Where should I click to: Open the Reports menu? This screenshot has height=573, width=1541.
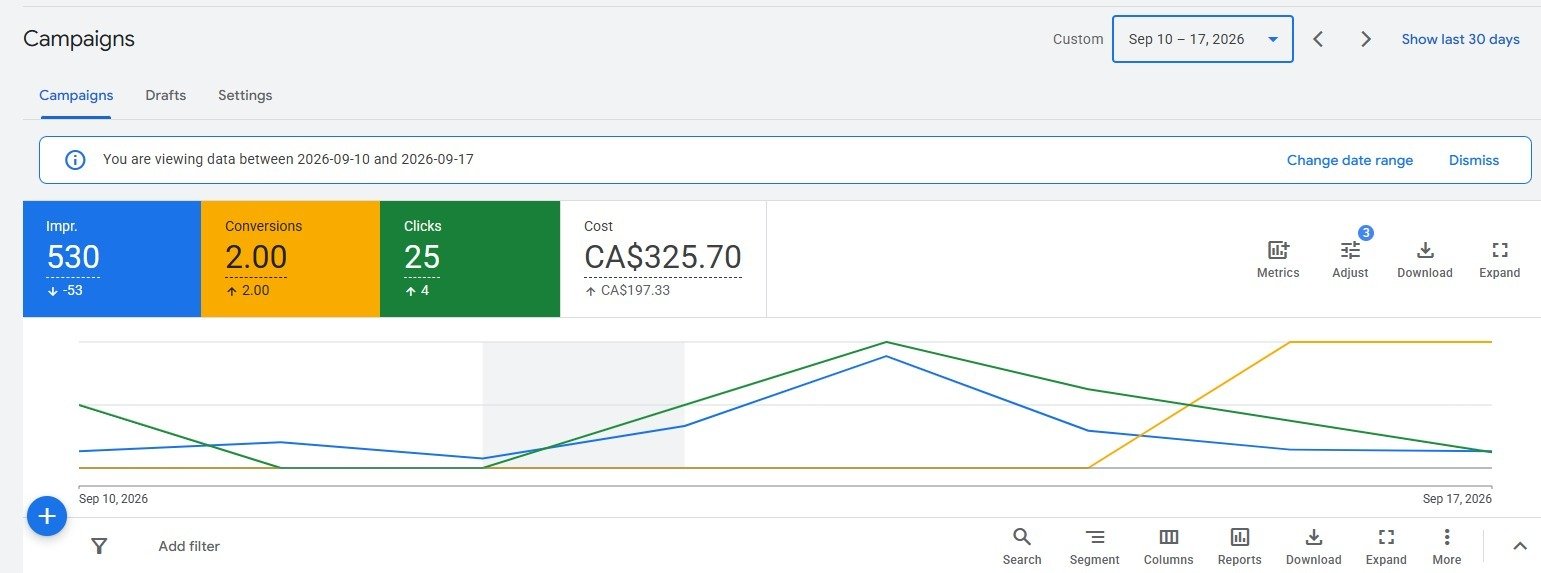1240,547
